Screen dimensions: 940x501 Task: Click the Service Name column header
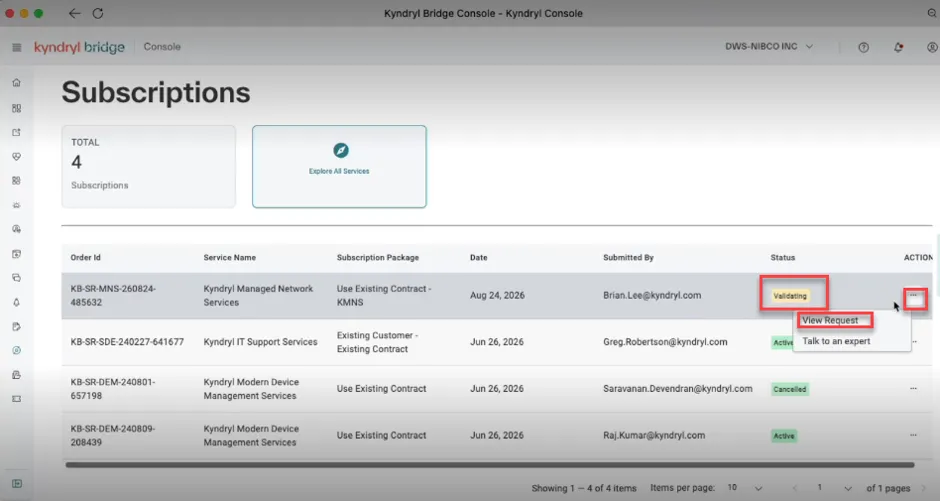[230, 258]
